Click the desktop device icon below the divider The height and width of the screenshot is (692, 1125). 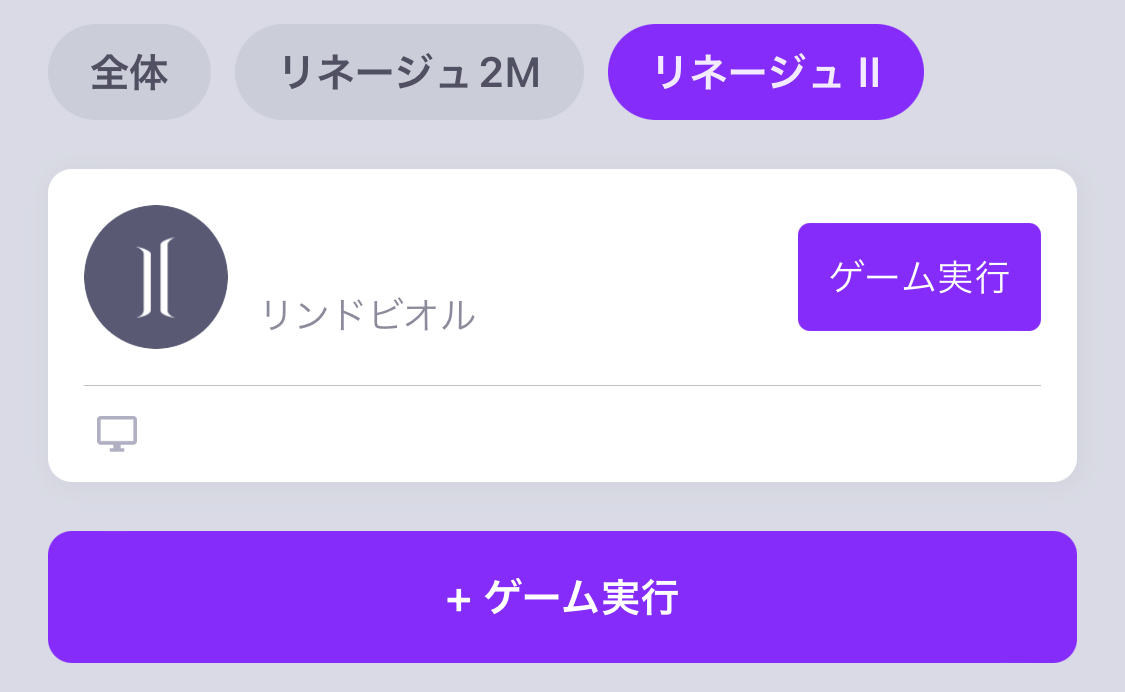(x=118, y=433)
